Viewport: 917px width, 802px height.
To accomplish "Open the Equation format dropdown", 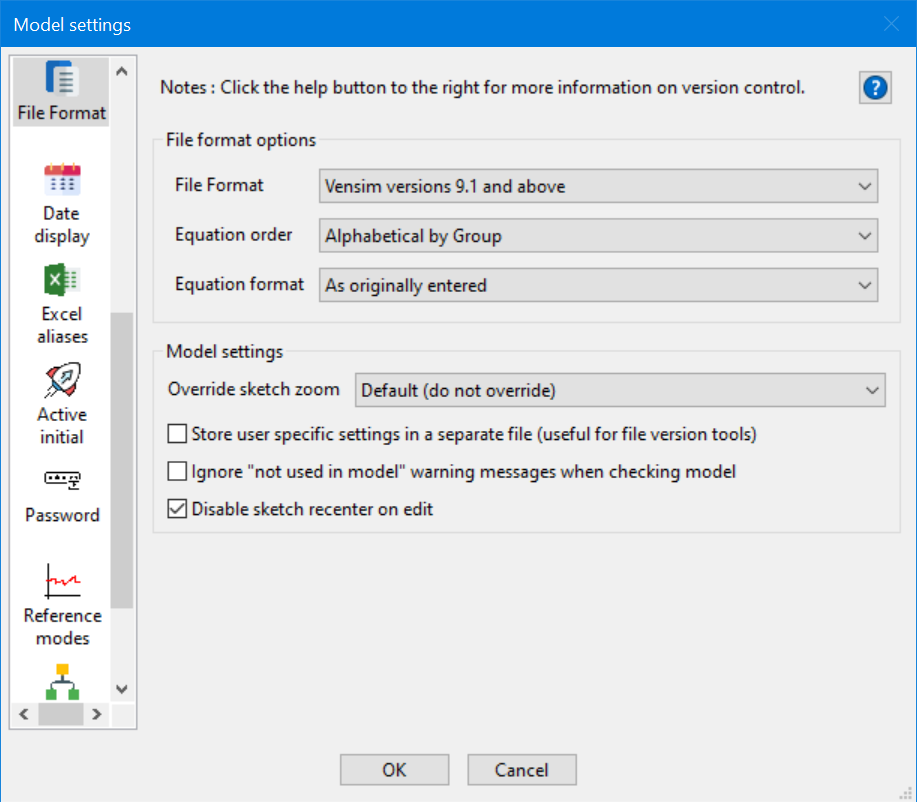I will (866, 285).
